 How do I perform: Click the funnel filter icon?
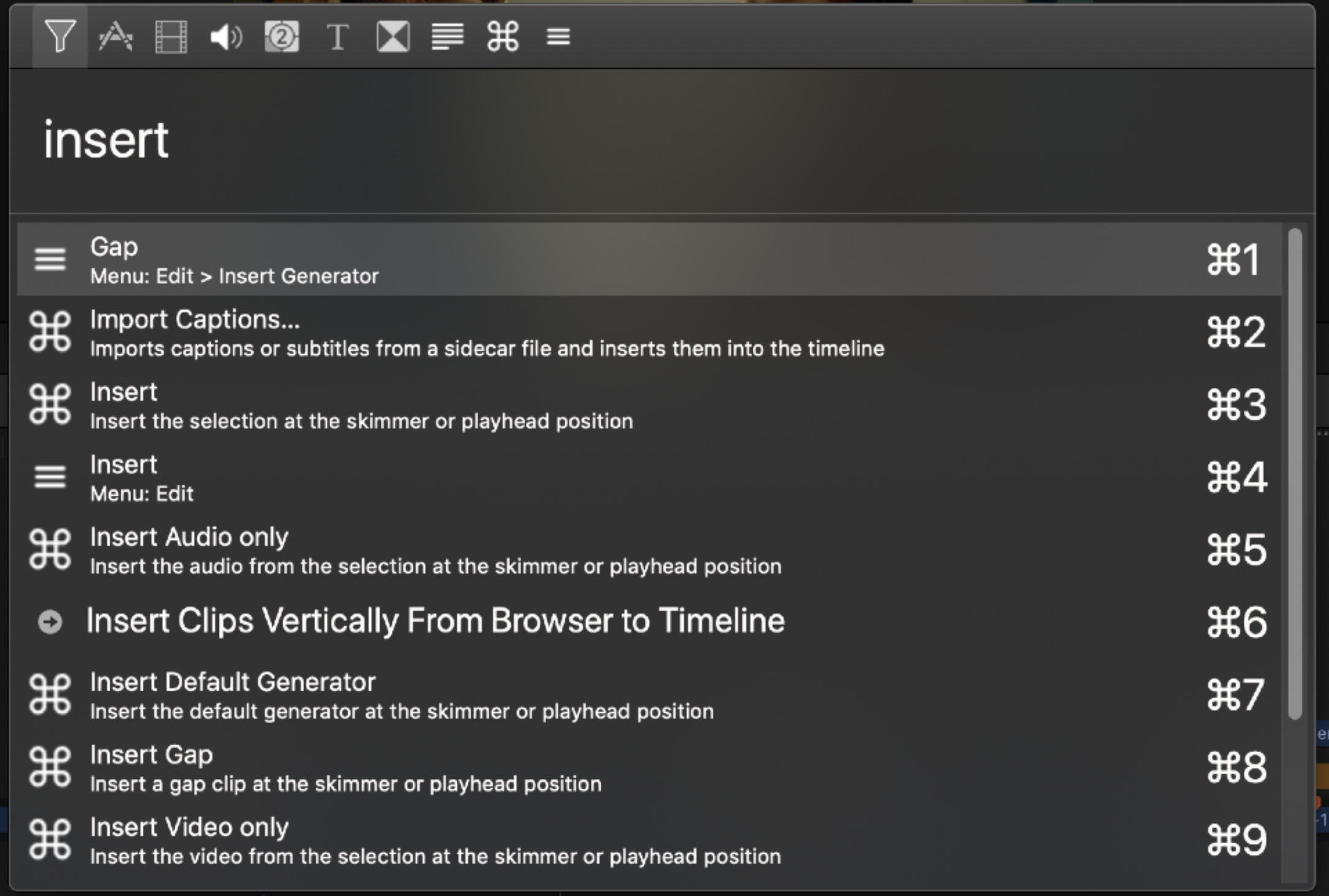pos(59,36)
